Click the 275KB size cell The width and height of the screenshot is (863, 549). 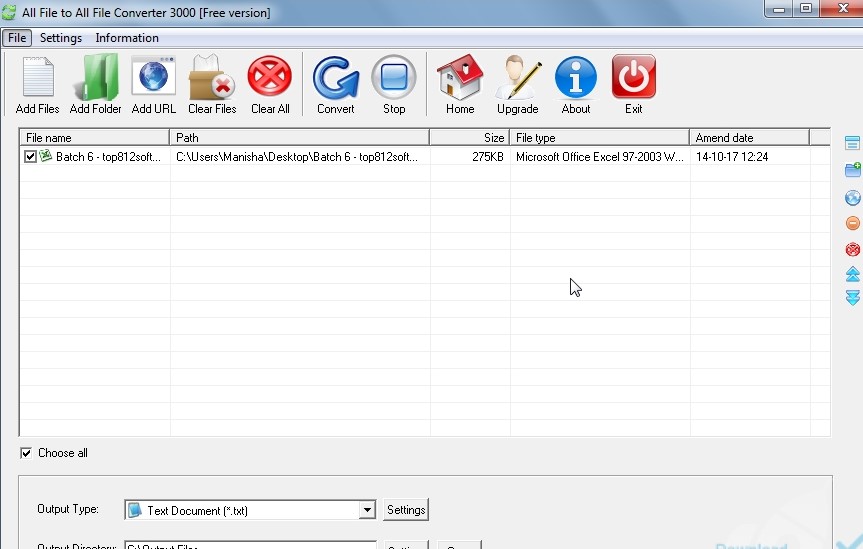pyautogui.click(x=488, y=157)
